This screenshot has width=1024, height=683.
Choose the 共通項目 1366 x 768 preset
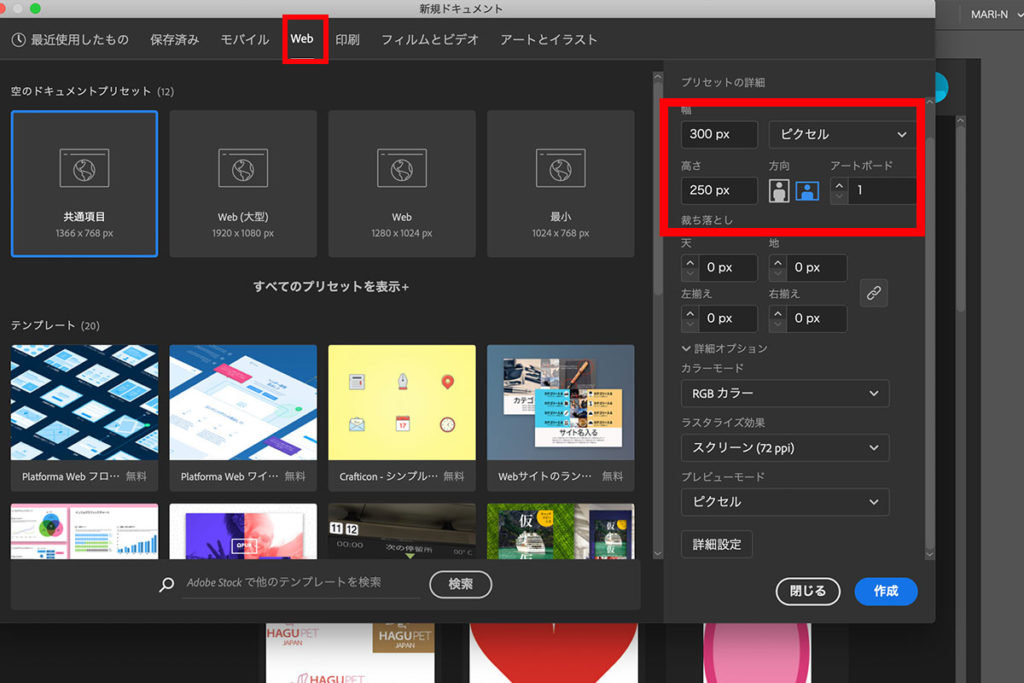tap(84, 183)
